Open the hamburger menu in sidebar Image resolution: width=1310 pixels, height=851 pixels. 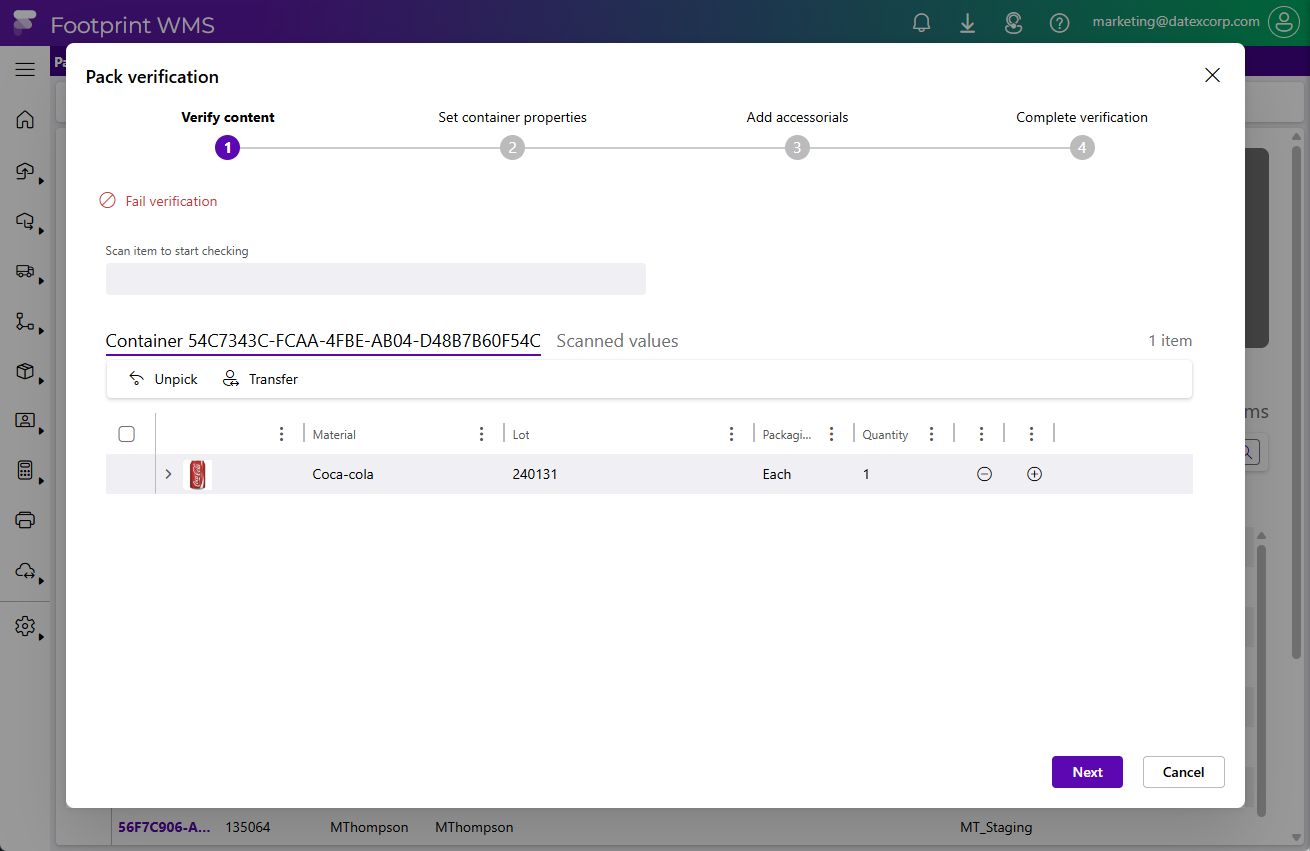(x=25, y=69)
